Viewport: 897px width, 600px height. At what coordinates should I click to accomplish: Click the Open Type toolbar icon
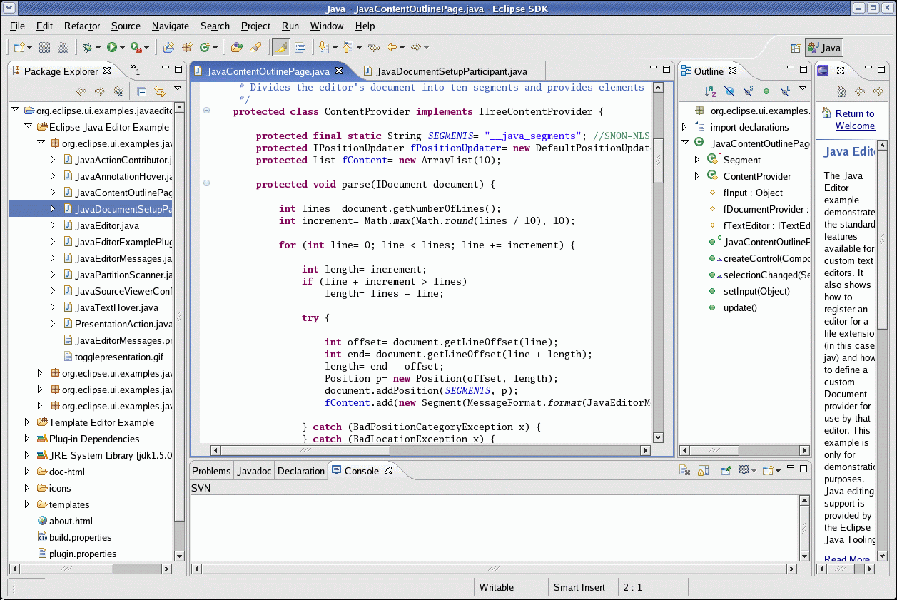(x=236, y=47)
